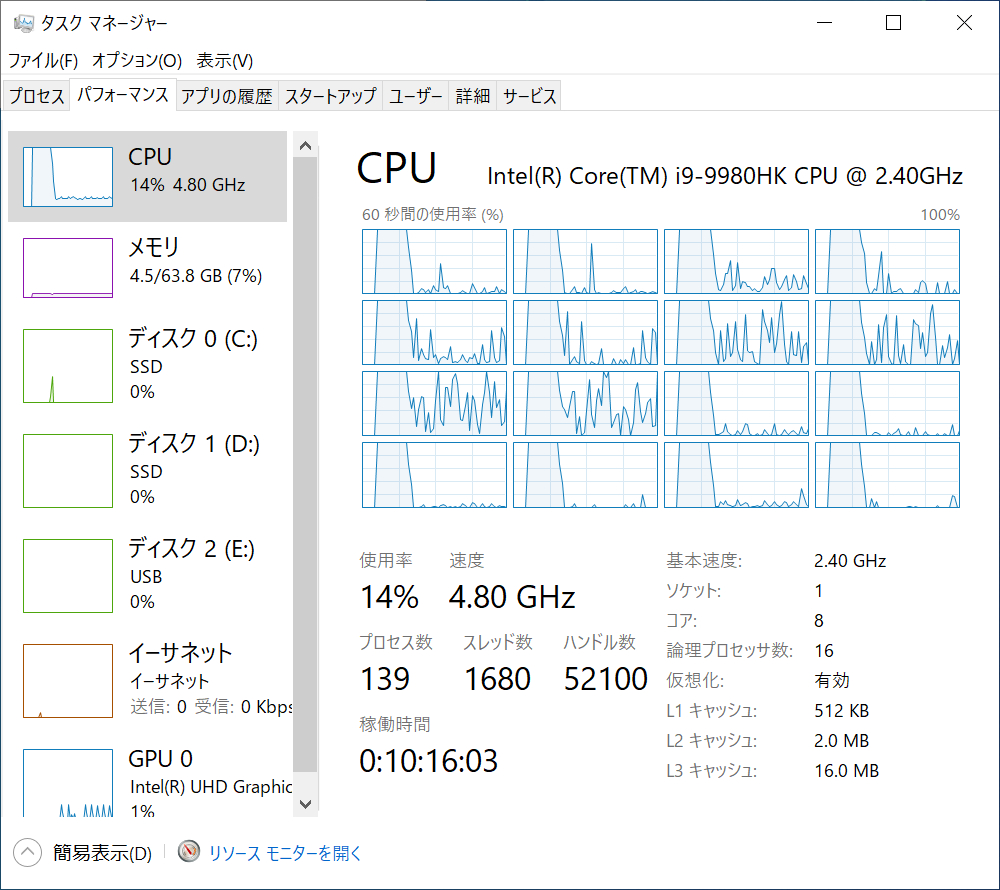The height and width of the screenshot is (890, 1000).
Task: Switch to the サービス tab
Action: [x=530, y=96]
